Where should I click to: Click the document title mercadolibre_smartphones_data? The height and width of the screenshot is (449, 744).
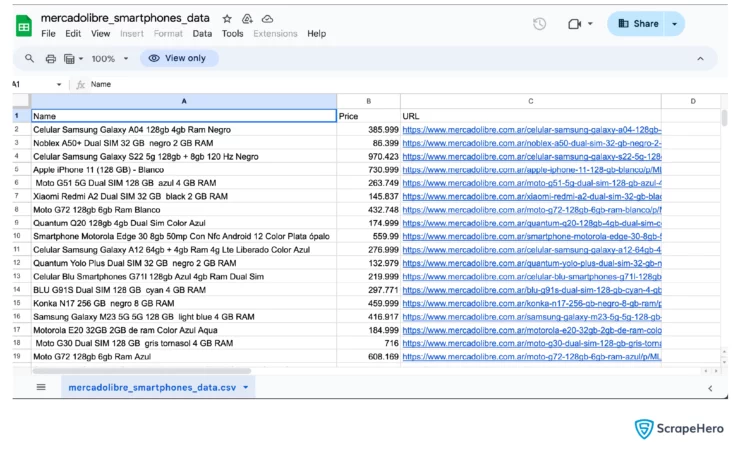[x=125, y=18]
